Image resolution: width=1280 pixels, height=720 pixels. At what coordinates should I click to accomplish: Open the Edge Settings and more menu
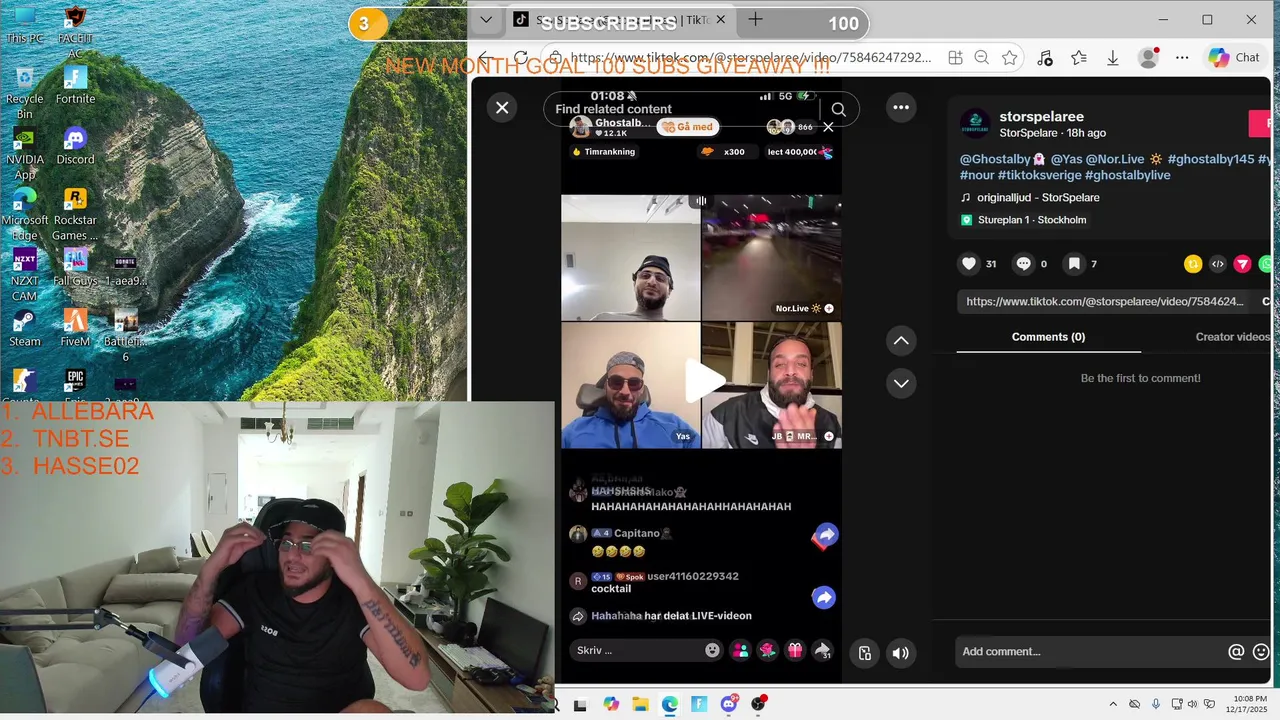pyautogui.click(x=1180, y=58)
